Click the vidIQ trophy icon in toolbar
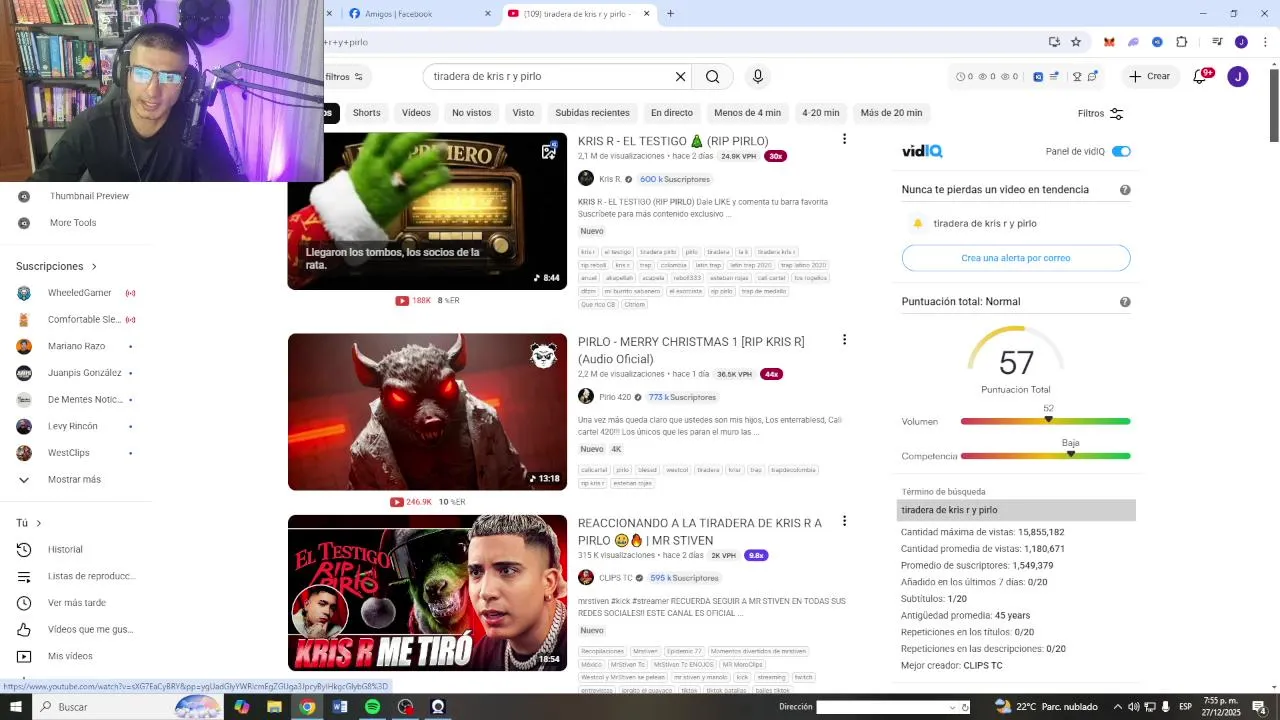The height and width of the screenshot is (720, 1280). pos(1077,76)
